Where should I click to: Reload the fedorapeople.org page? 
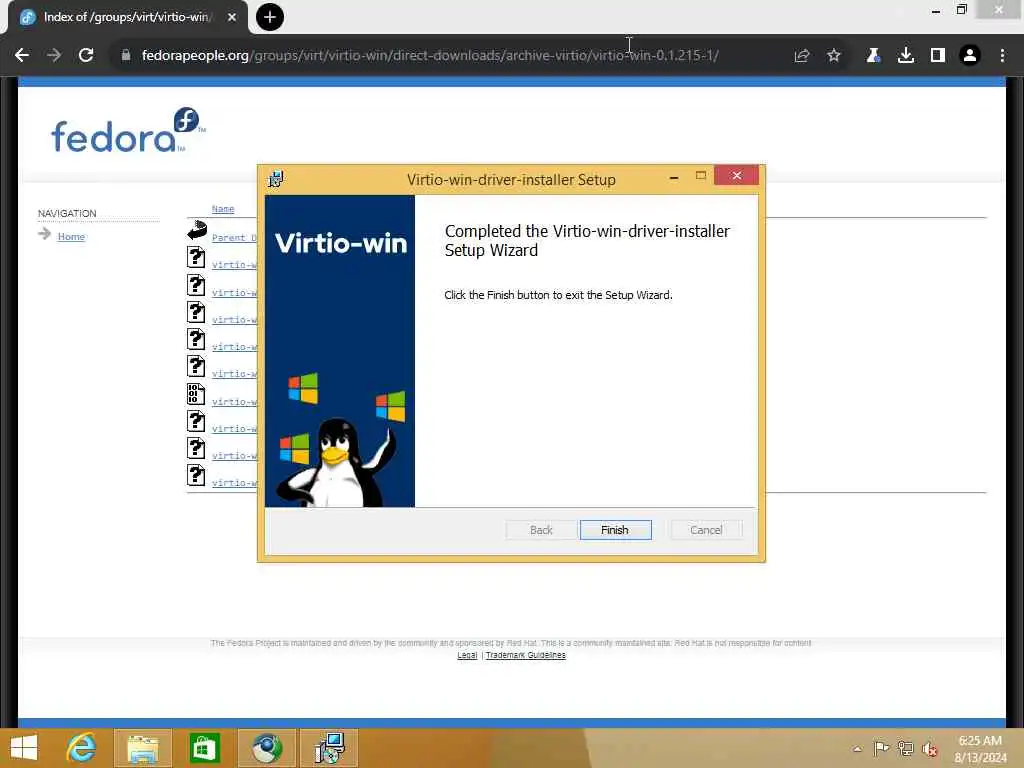tap(86, 56)
